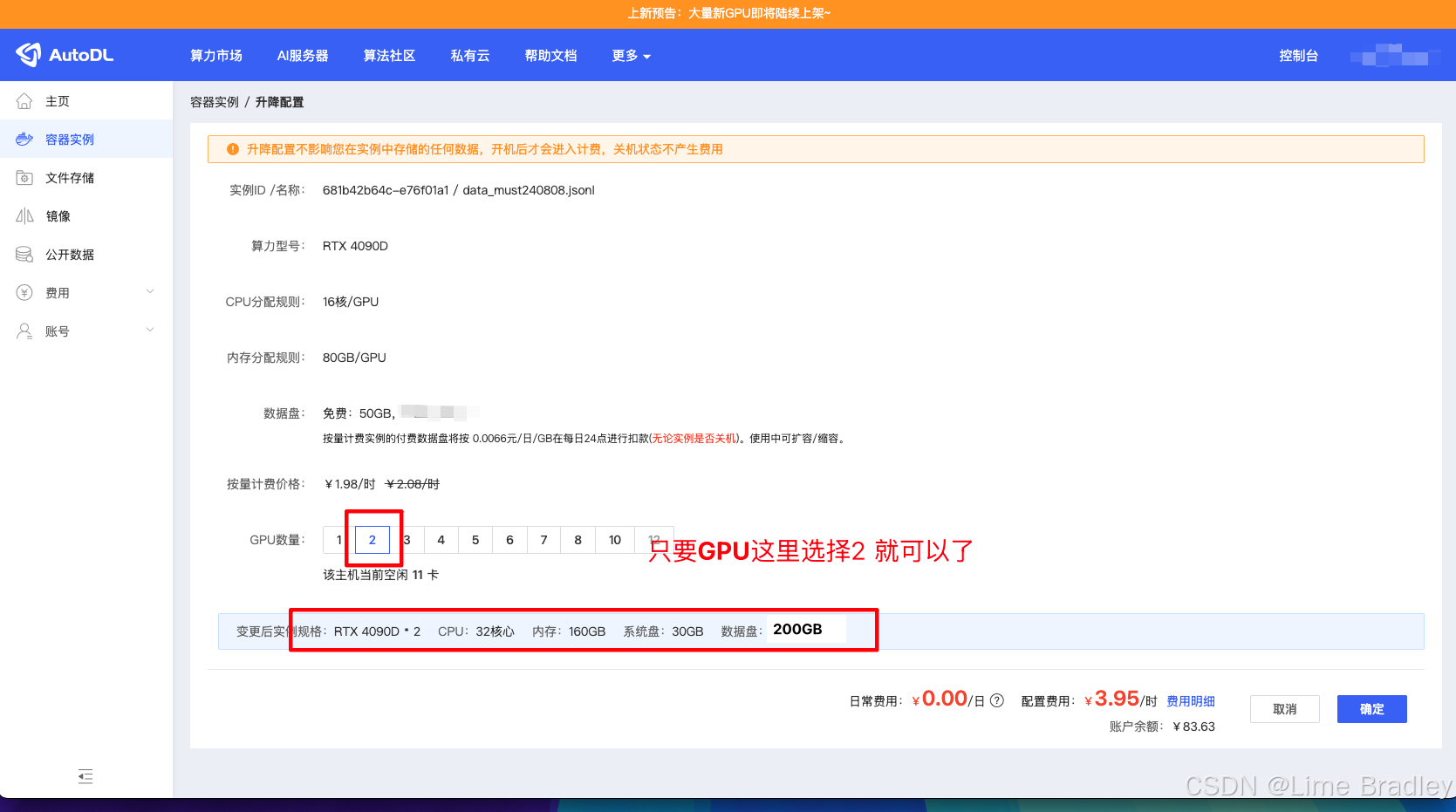Collapse the sidebar with bottom toggle icon
This screenshot has height=812, width=1456.
(85, 776)
